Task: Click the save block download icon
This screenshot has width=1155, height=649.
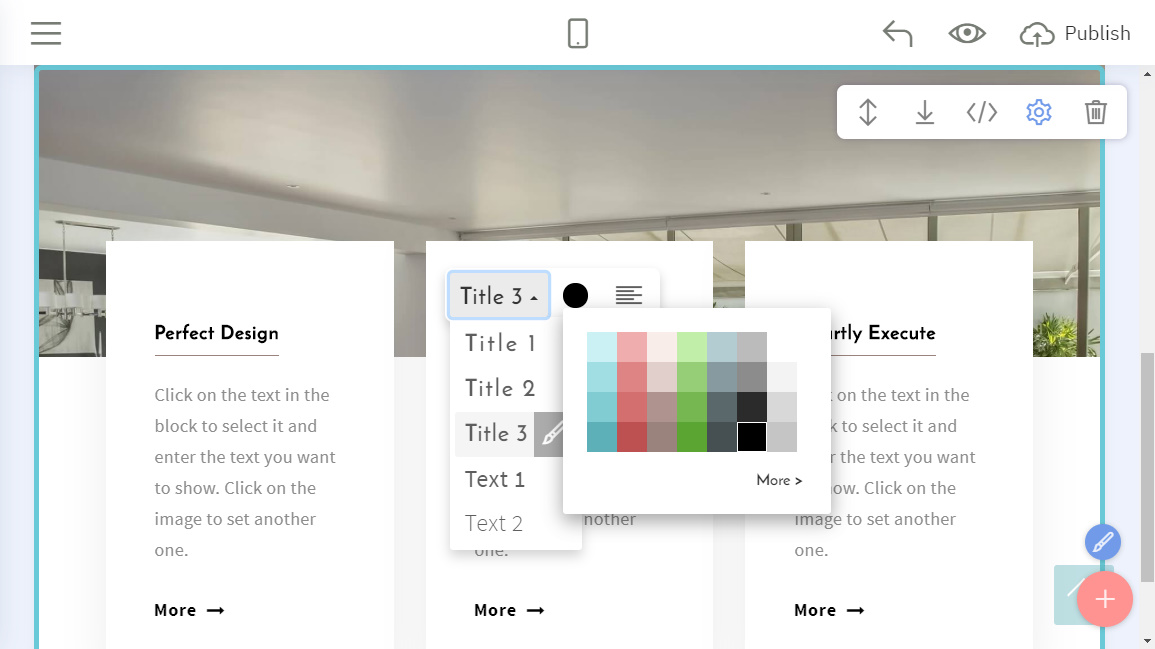Action: point(925,112)
